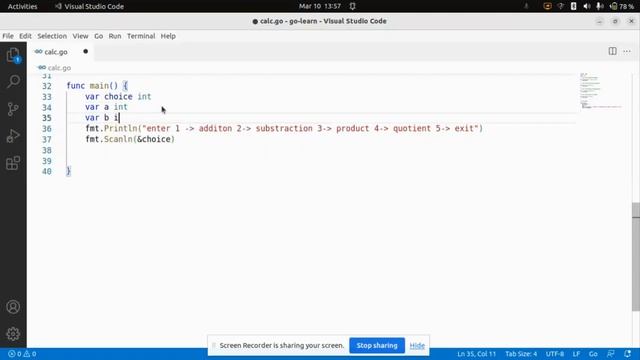Screen dimensions: 640x360
Task: Change the Go language mode
Action: coord(593,354)
